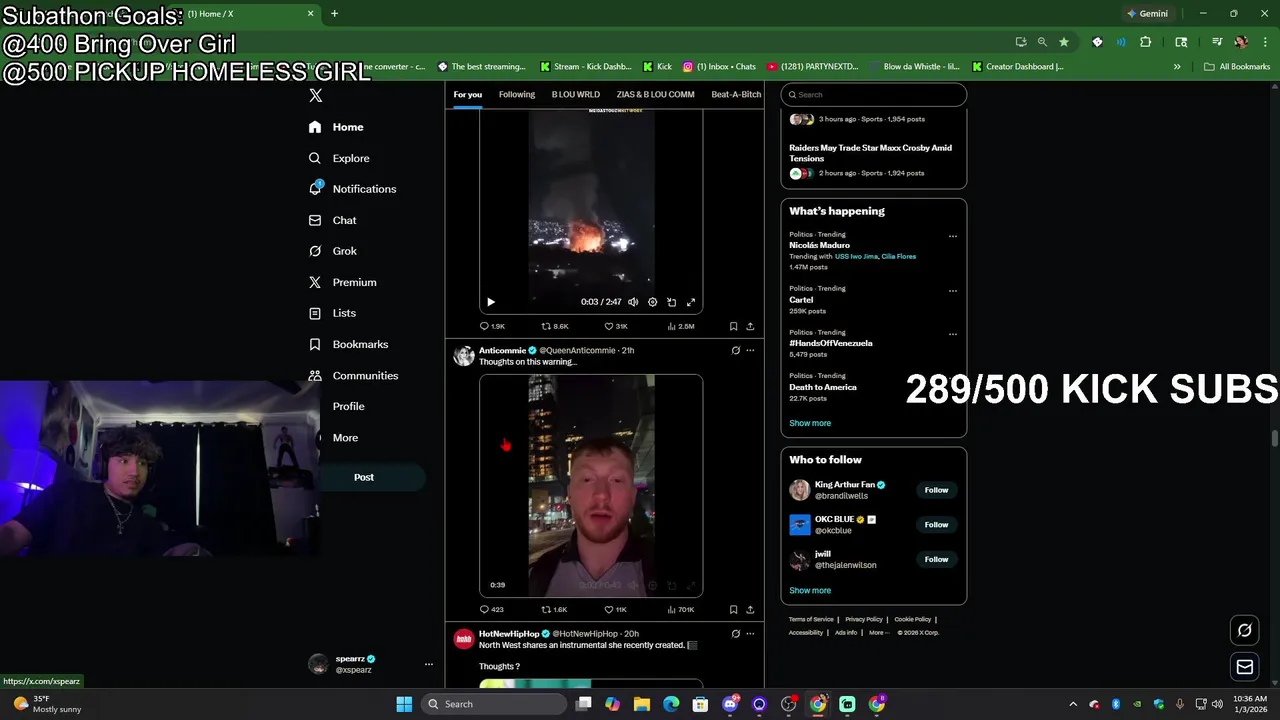Viewport: 1280px width, 720px height.
Task: Open Grok actions on HotNewHipHop post
Action: tap(735, 633)
